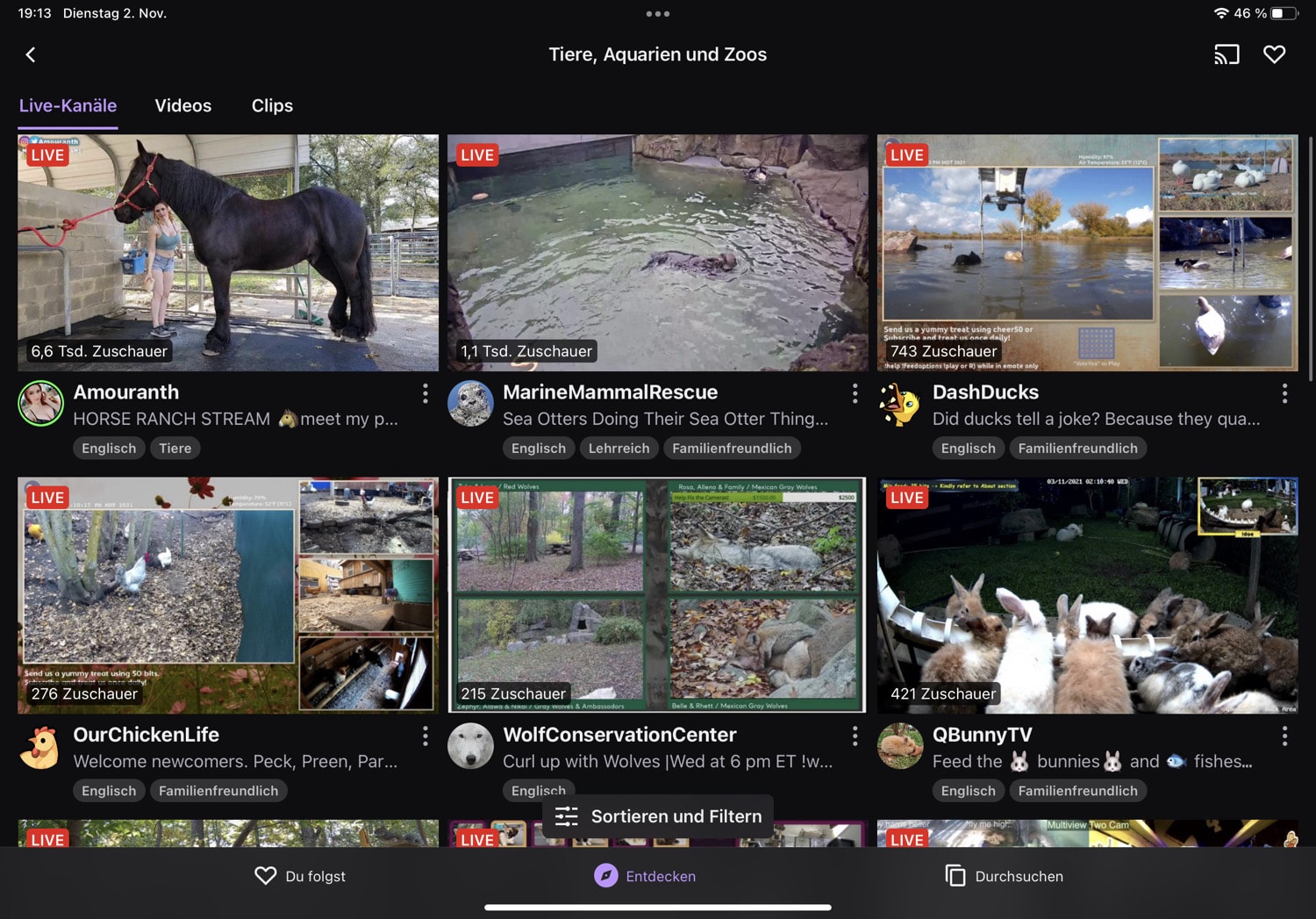Viewport: 1316px width, 919px height.
Task: Select the Lehrreich tag under MarineMammalRescue
Action: point(619,449)
